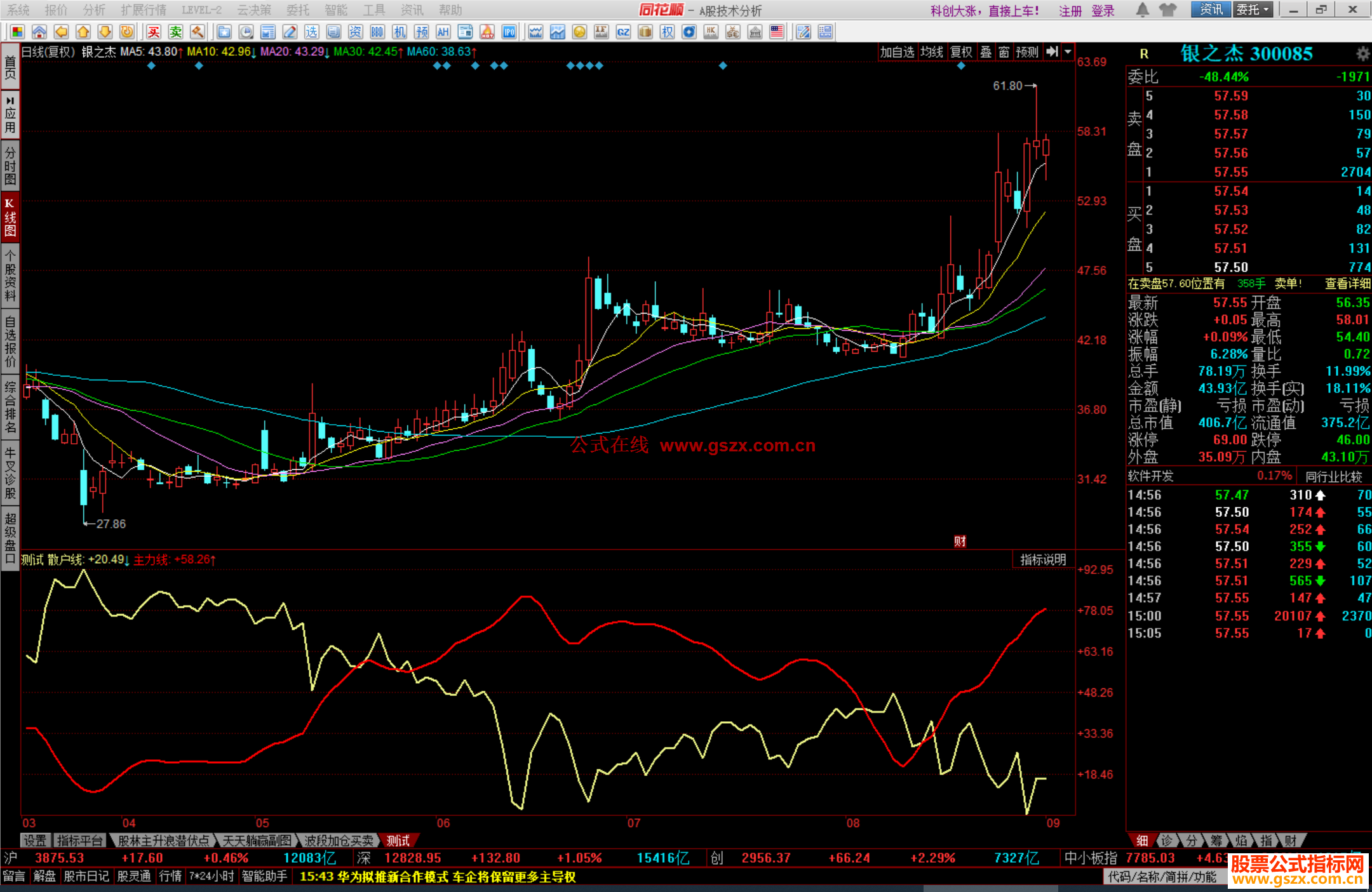Open the gear settings beside the 银之杰 title
Viewport: 1372px width, 892px height.
1362,53
